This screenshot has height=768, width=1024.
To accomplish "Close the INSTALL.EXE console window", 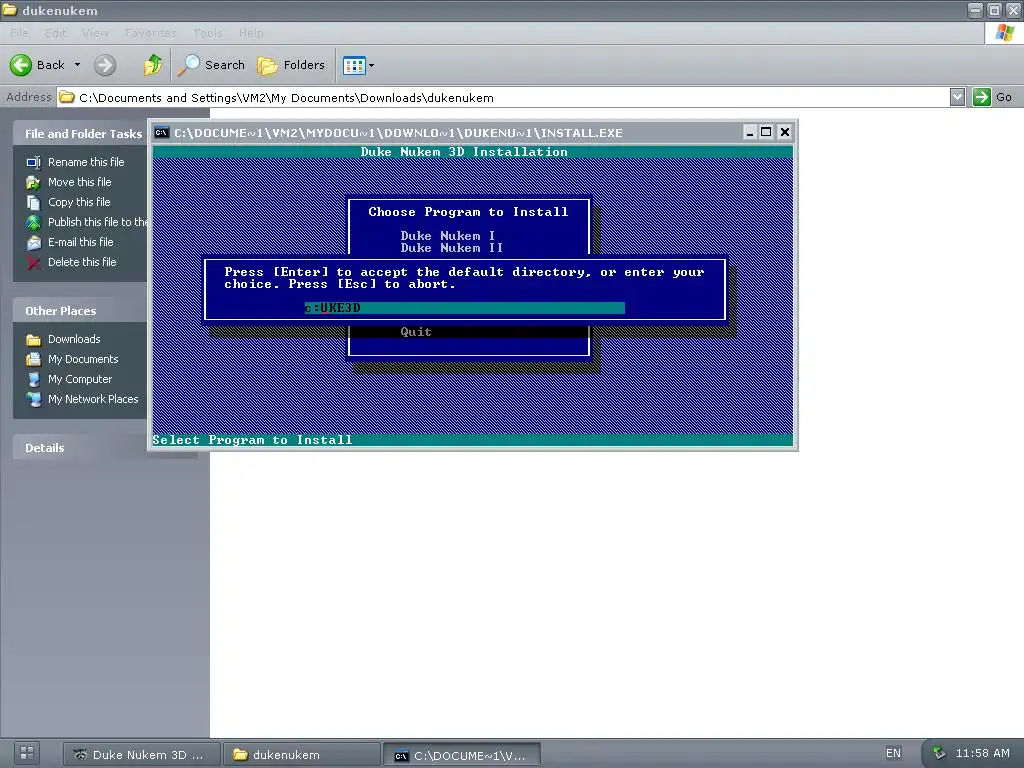I will tap(784, 132).
